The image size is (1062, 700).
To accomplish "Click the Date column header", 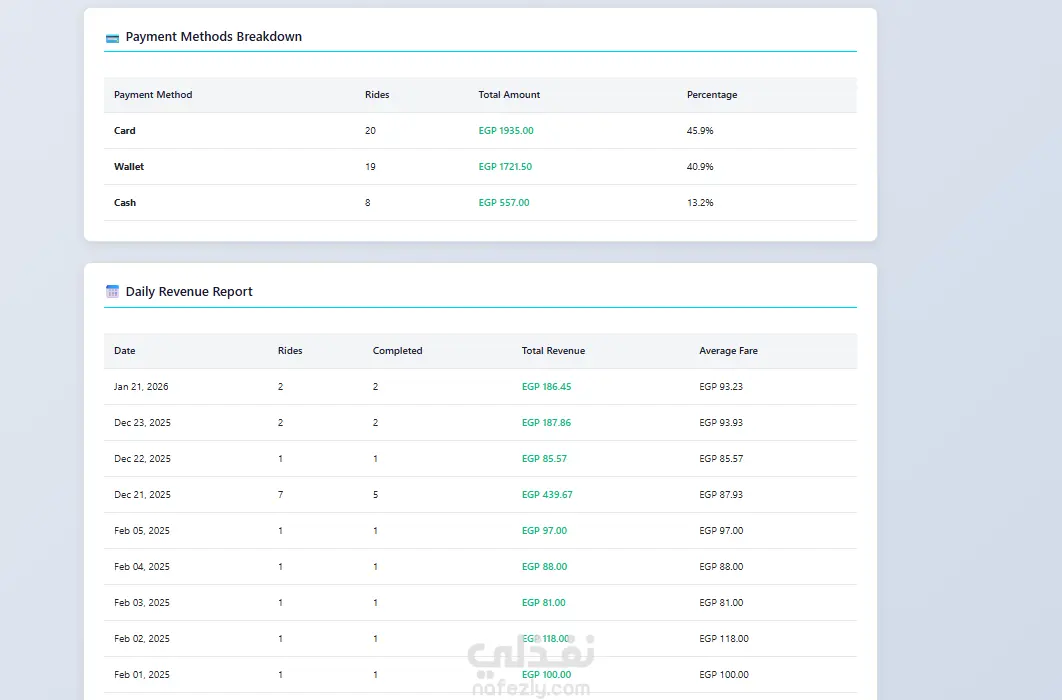I will click(x=125, y=351).
